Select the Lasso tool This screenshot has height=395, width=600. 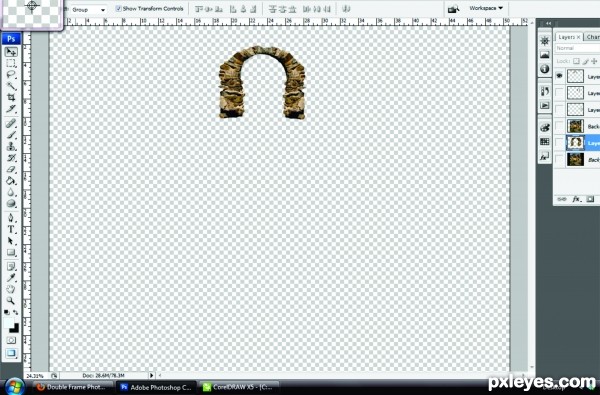click(x=11, y=74)
